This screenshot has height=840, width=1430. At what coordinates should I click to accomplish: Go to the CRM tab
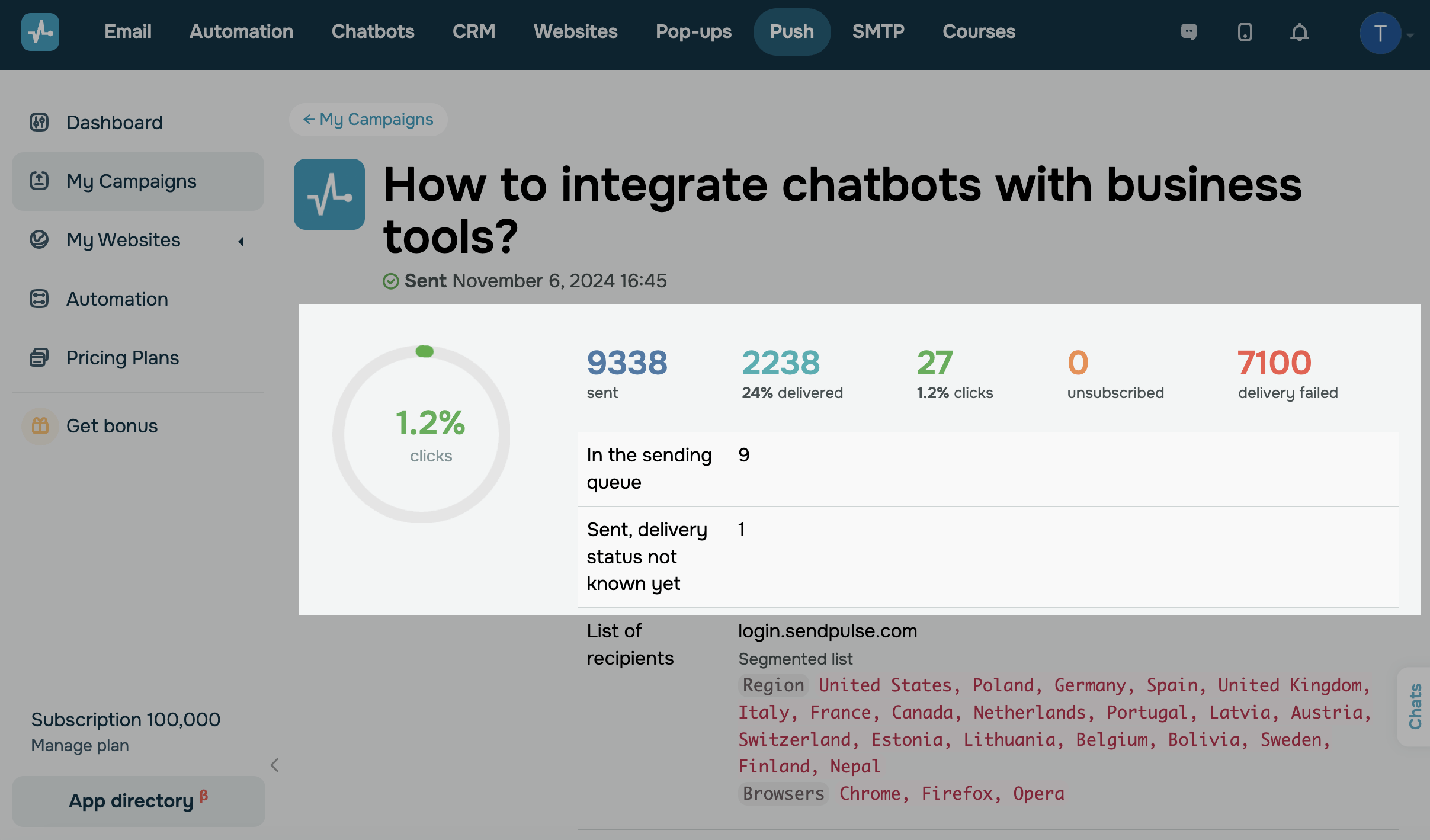tap(474, 31)
